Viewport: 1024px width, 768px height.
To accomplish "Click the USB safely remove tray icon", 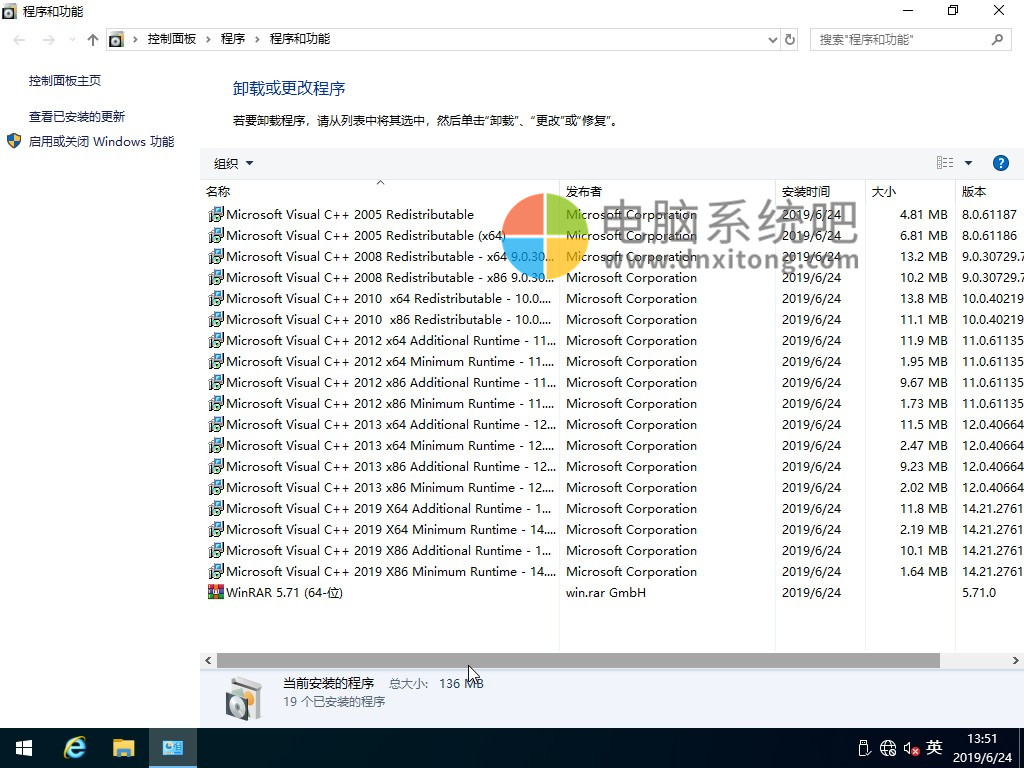I will 864,748.
